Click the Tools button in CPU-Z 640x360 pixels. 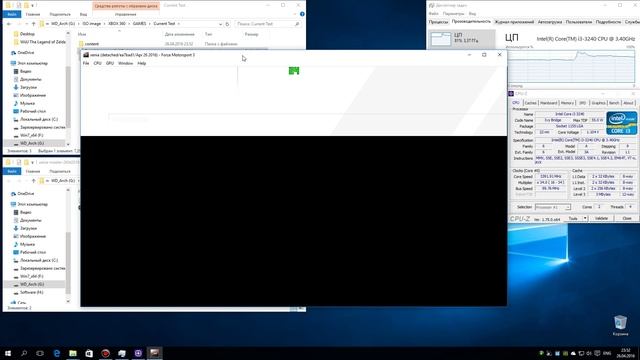point(573,218)
